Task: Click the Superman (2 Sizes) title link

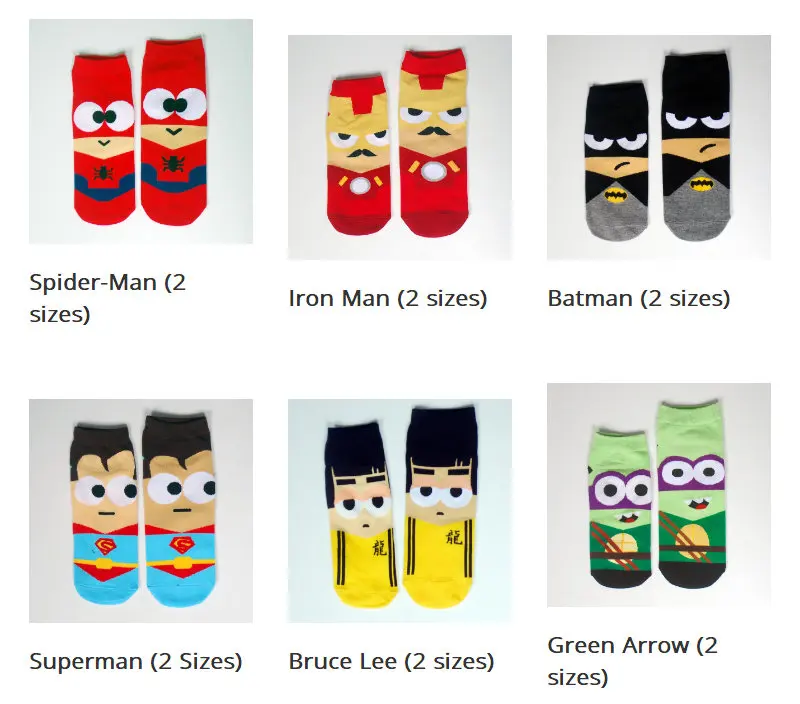Action: [x=136, y=661]
